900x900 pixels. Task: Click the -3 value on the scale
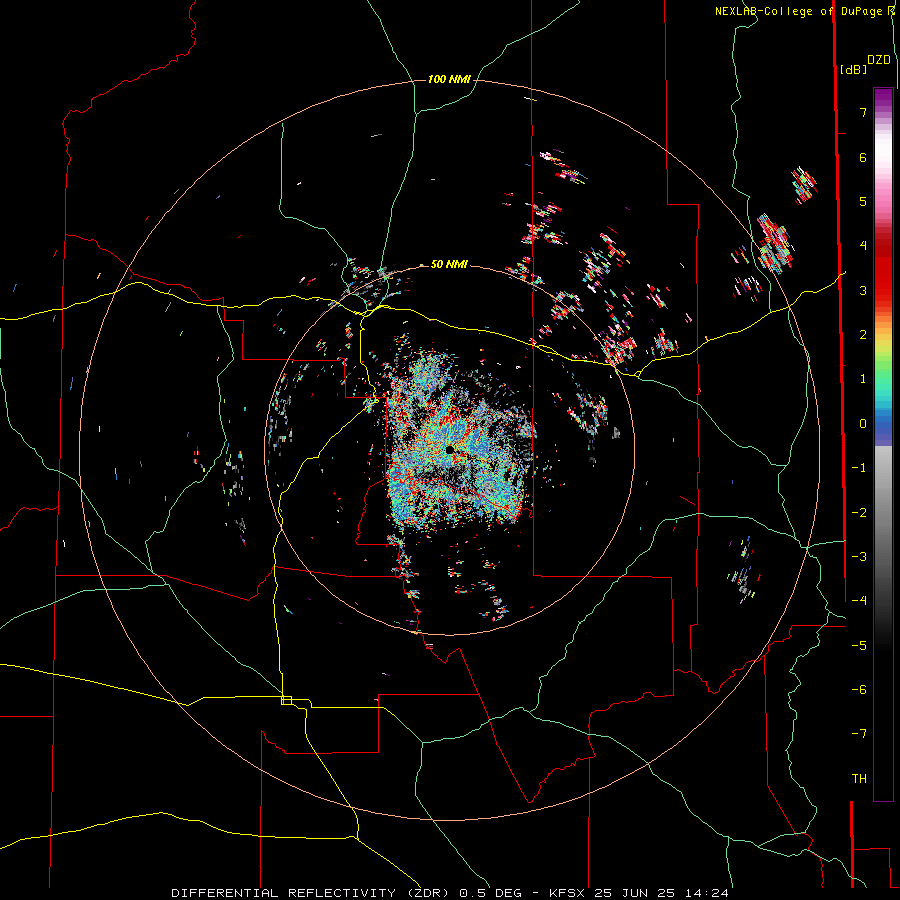pyautogui.click(x=859, y=557)
